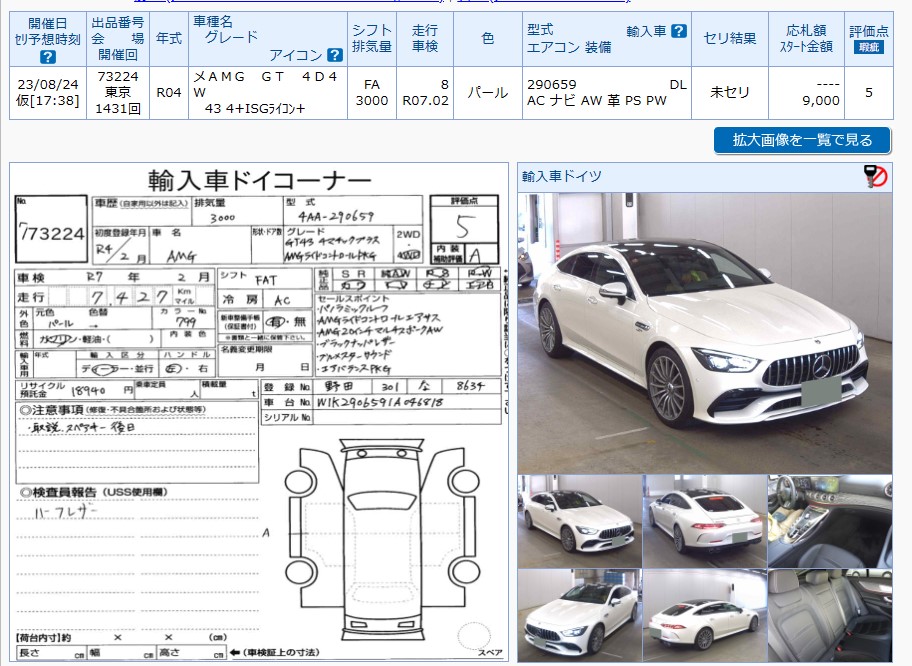Click 東京 venue text in table

coord(117,92)
